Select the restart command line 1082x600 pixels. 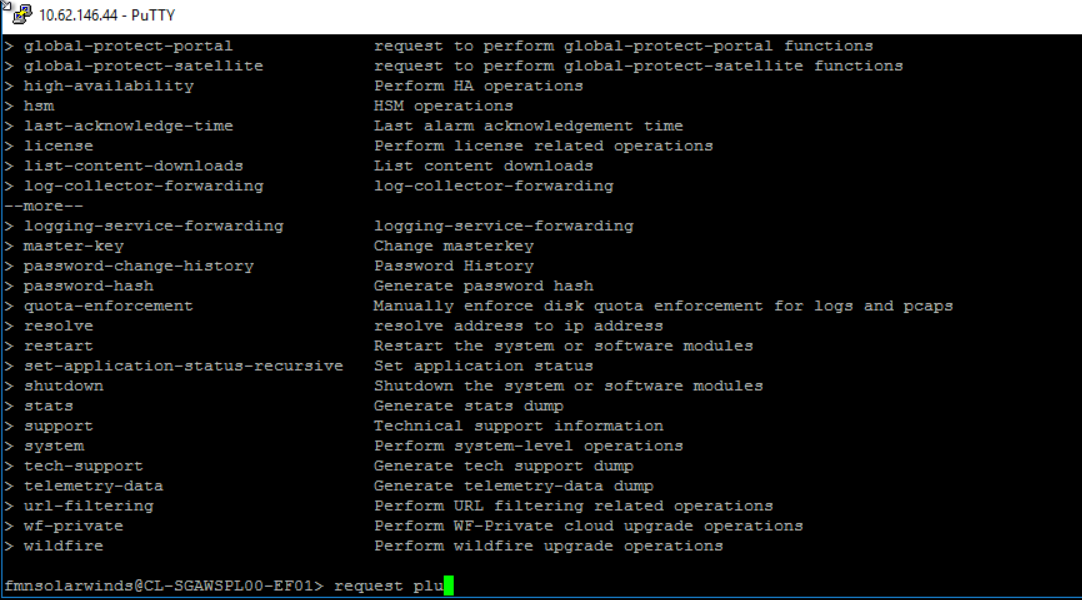point(57,345)
